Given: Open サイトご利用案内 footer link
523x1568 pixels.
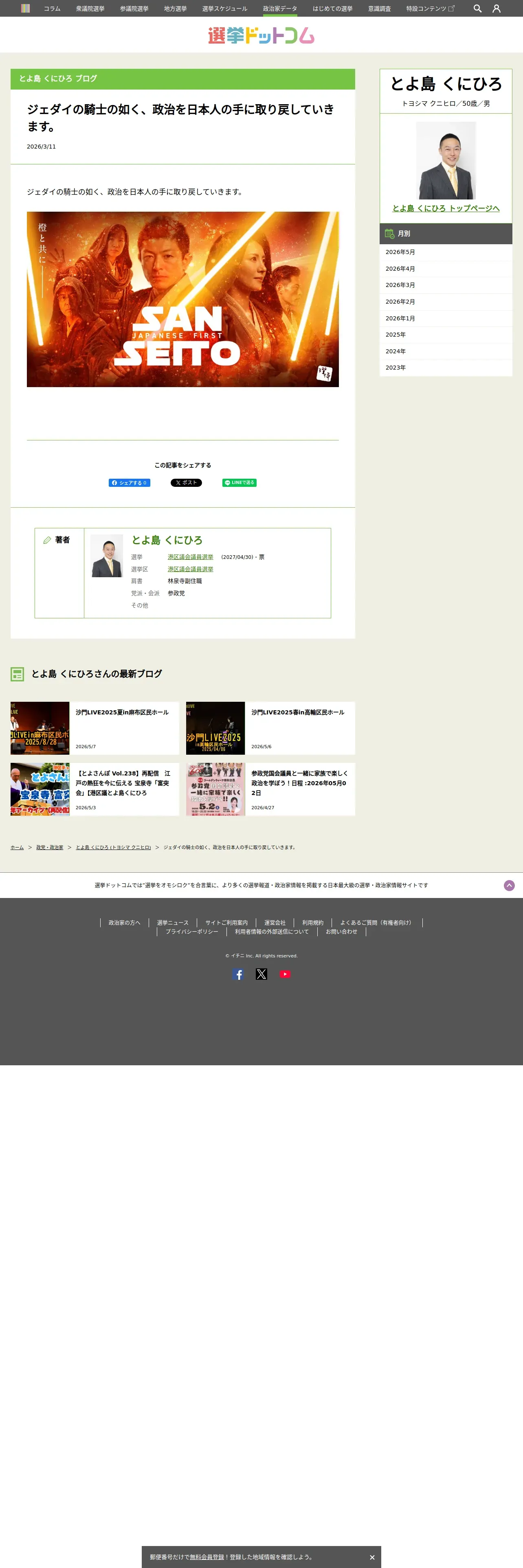Looking at the screenshot, I should (226, 923).
